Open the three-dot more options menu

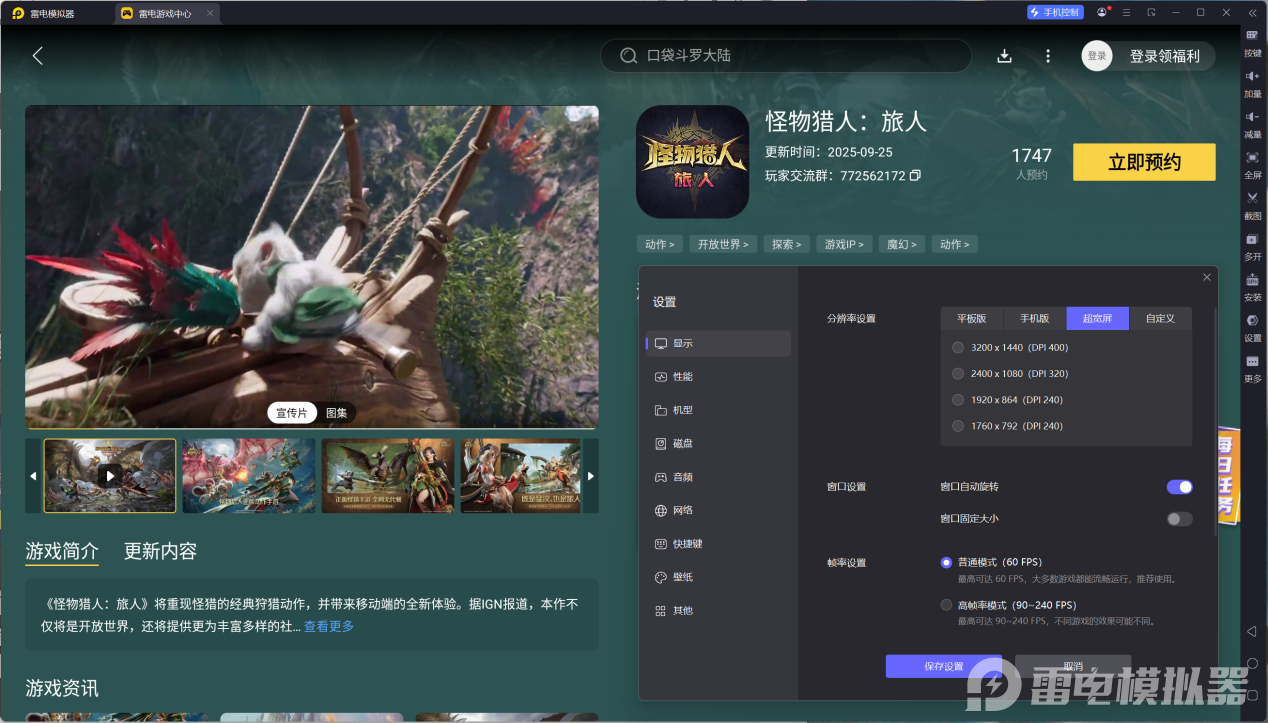(x=1048, y=56)
